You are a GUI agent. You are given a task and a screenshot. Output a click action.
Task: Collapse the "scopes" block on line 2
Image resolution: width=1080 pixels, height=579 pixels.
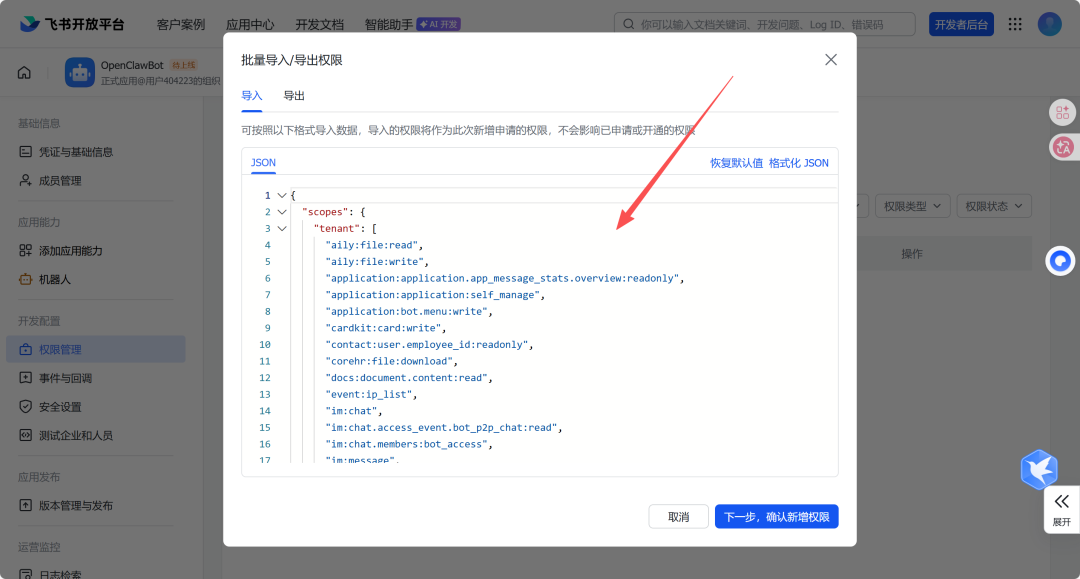click(282, 212)
